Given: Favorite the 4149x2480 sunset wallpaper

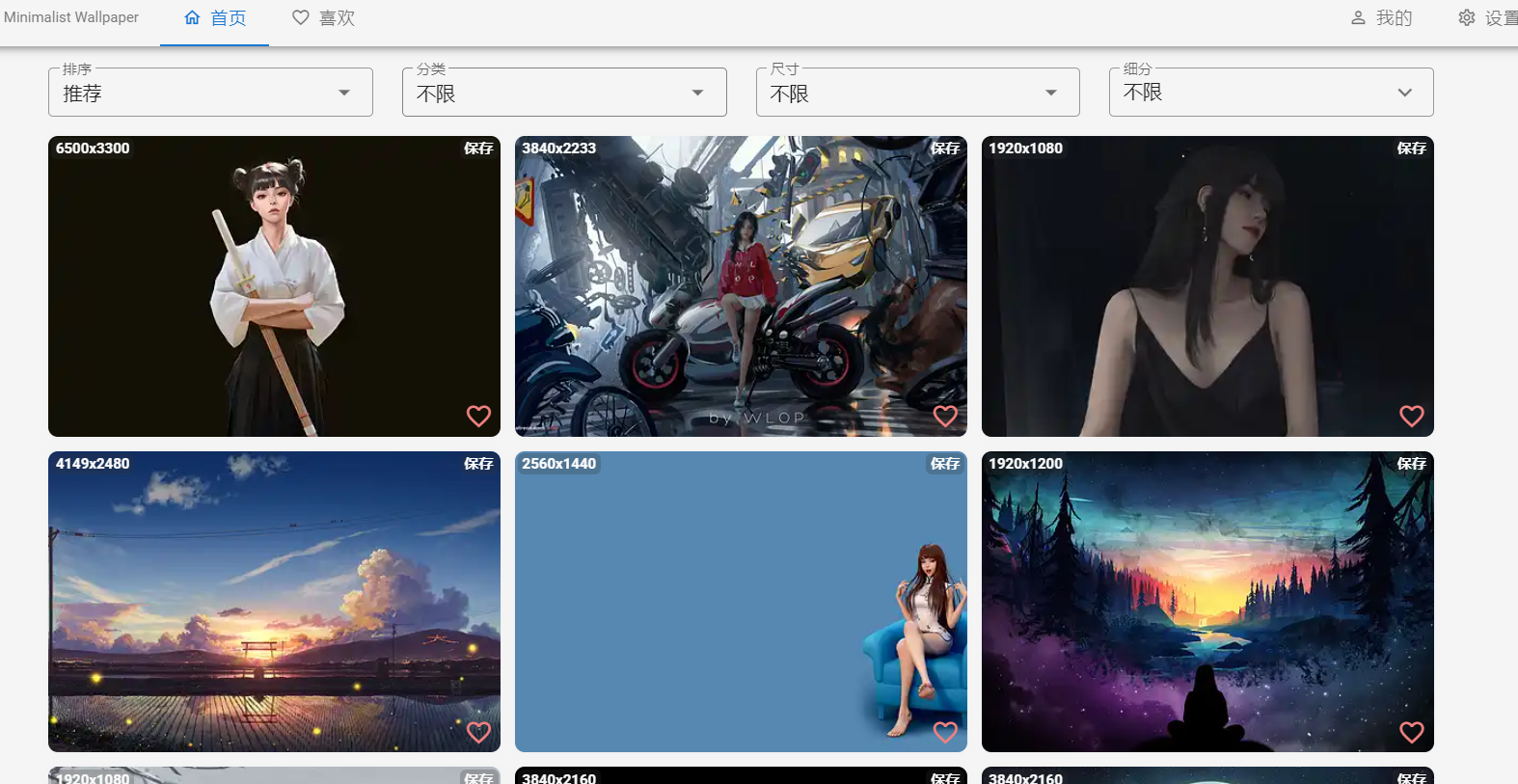Looking at the screenshot, I should (x=478, y=732).
